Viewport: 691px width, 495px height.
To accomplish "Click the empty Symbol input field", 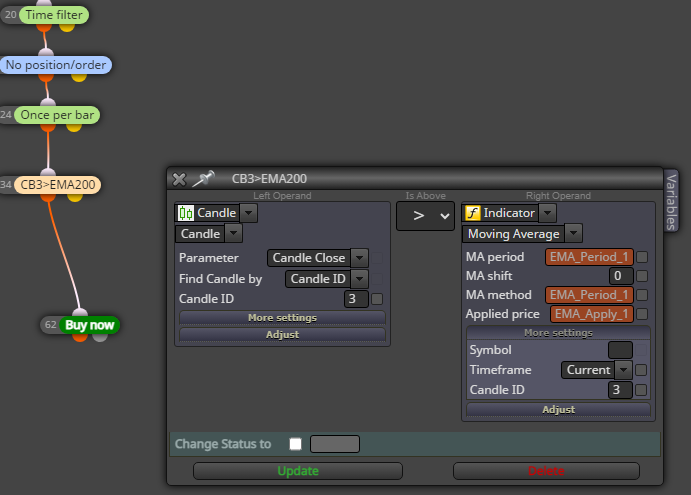I will tap(620, 350).
